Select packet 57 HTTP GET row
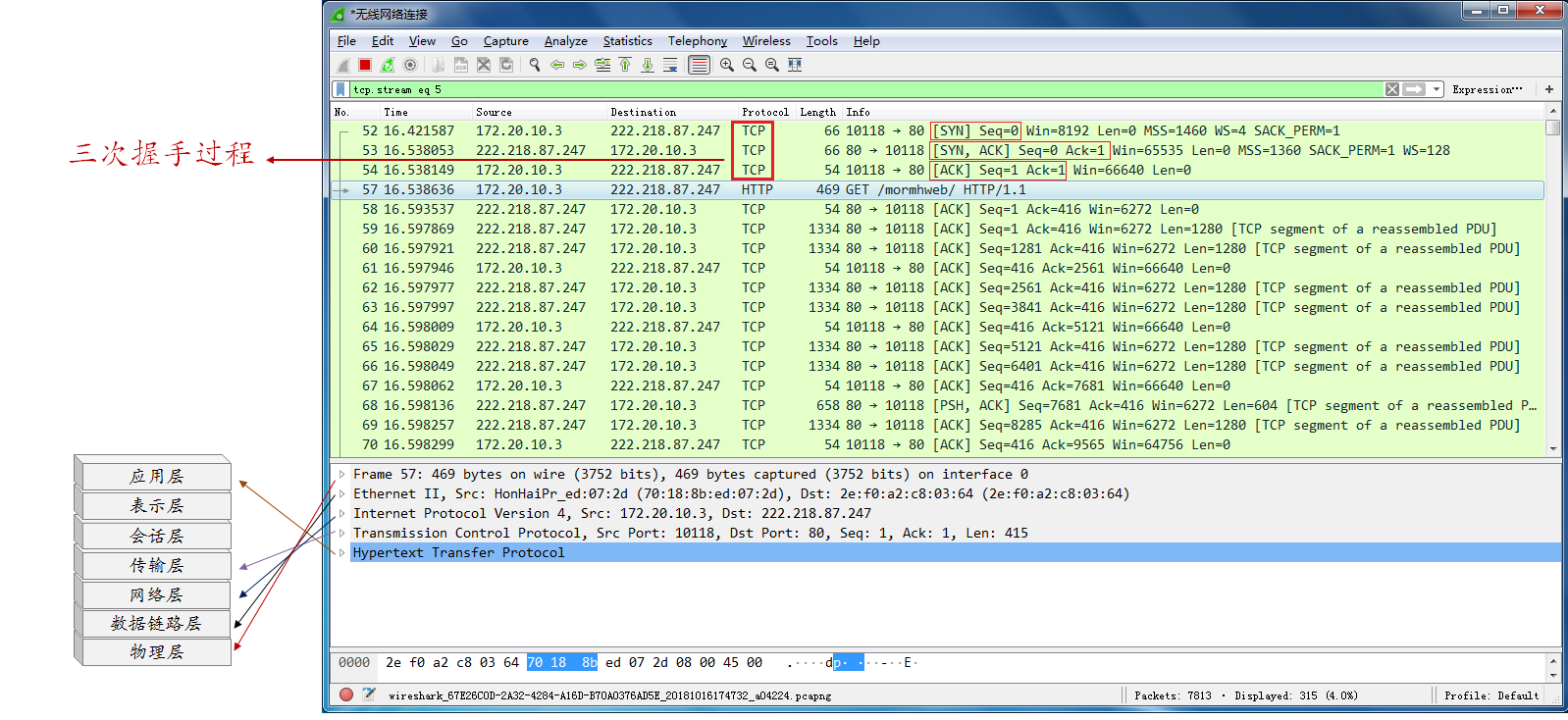This screenshot has width=1568, height=720. (x=937, y=189)
